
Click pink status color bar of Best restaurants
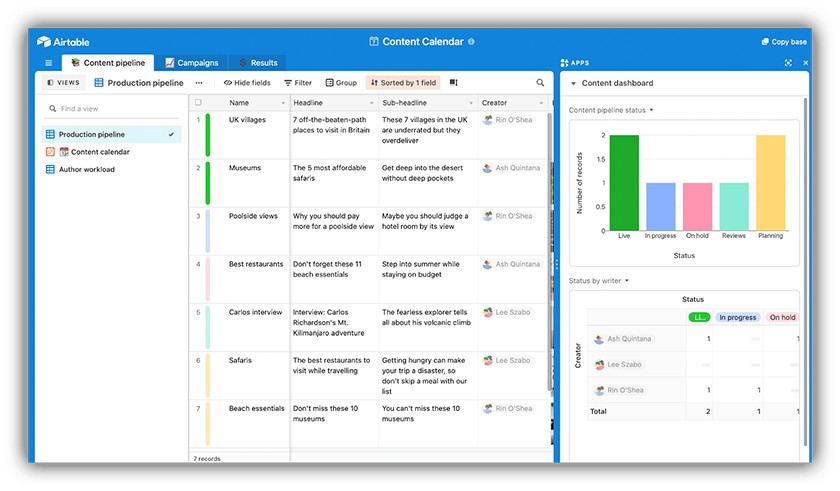tap(208, 280)
